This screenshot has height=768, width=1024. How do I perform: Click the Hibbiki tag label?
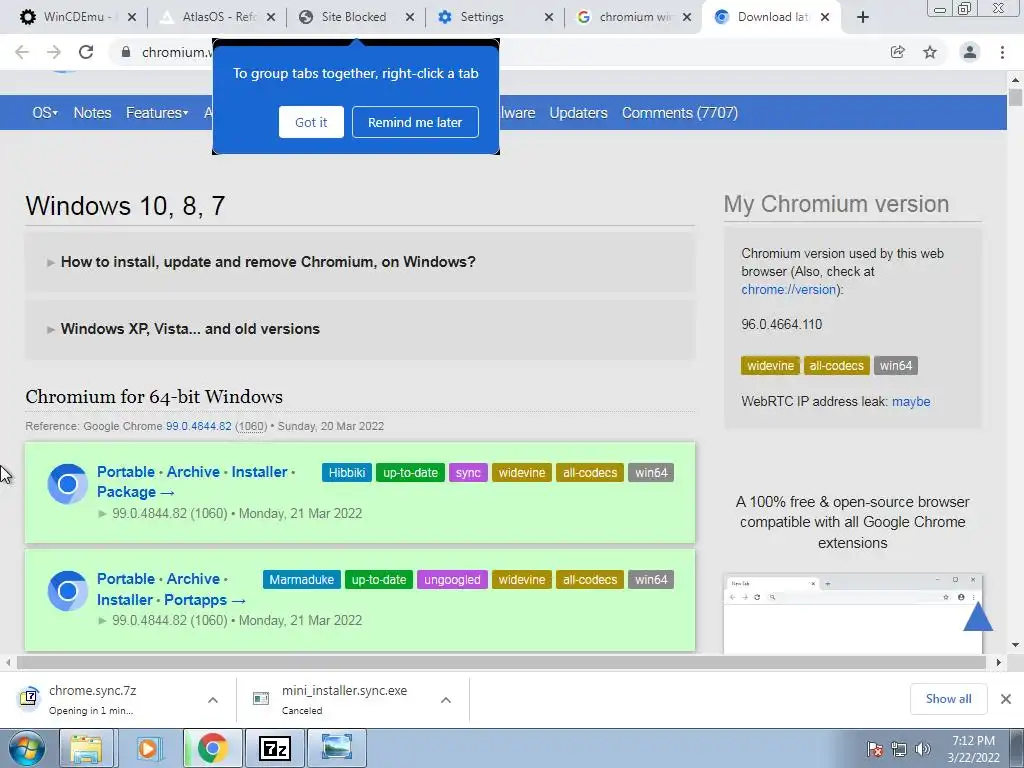(x=347, y=473)
